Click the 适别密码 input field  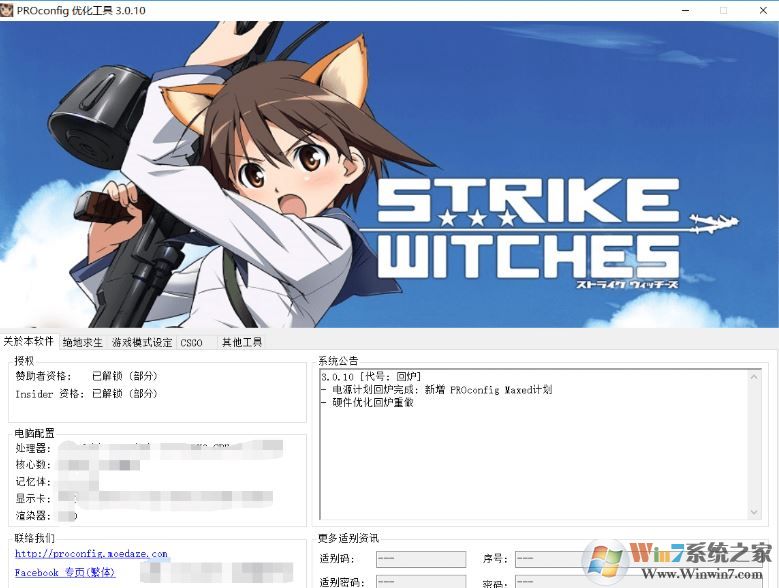pos(421,582)
